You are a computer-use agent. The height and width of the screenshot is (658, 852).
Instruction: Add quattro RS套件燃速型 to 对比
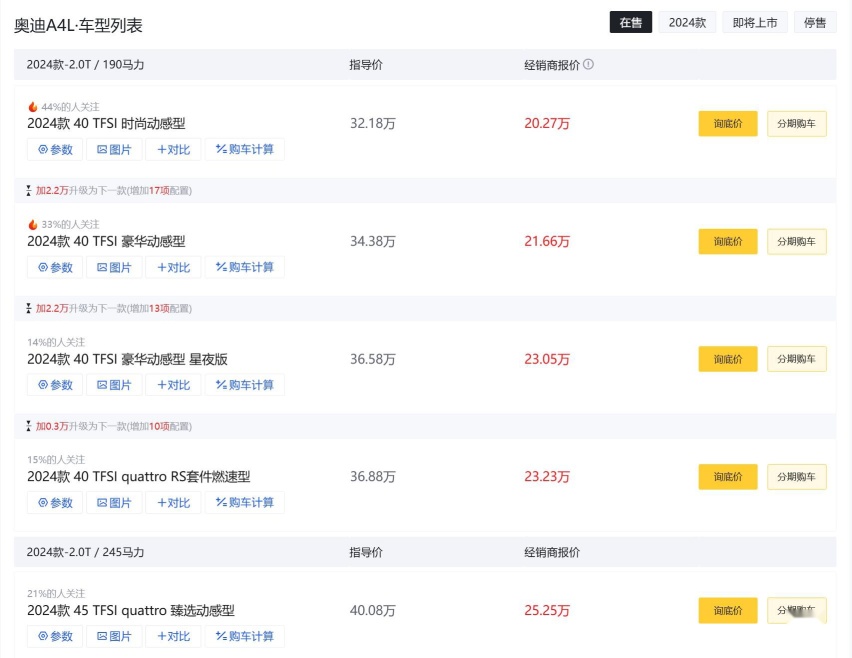(x=173, y=503)
